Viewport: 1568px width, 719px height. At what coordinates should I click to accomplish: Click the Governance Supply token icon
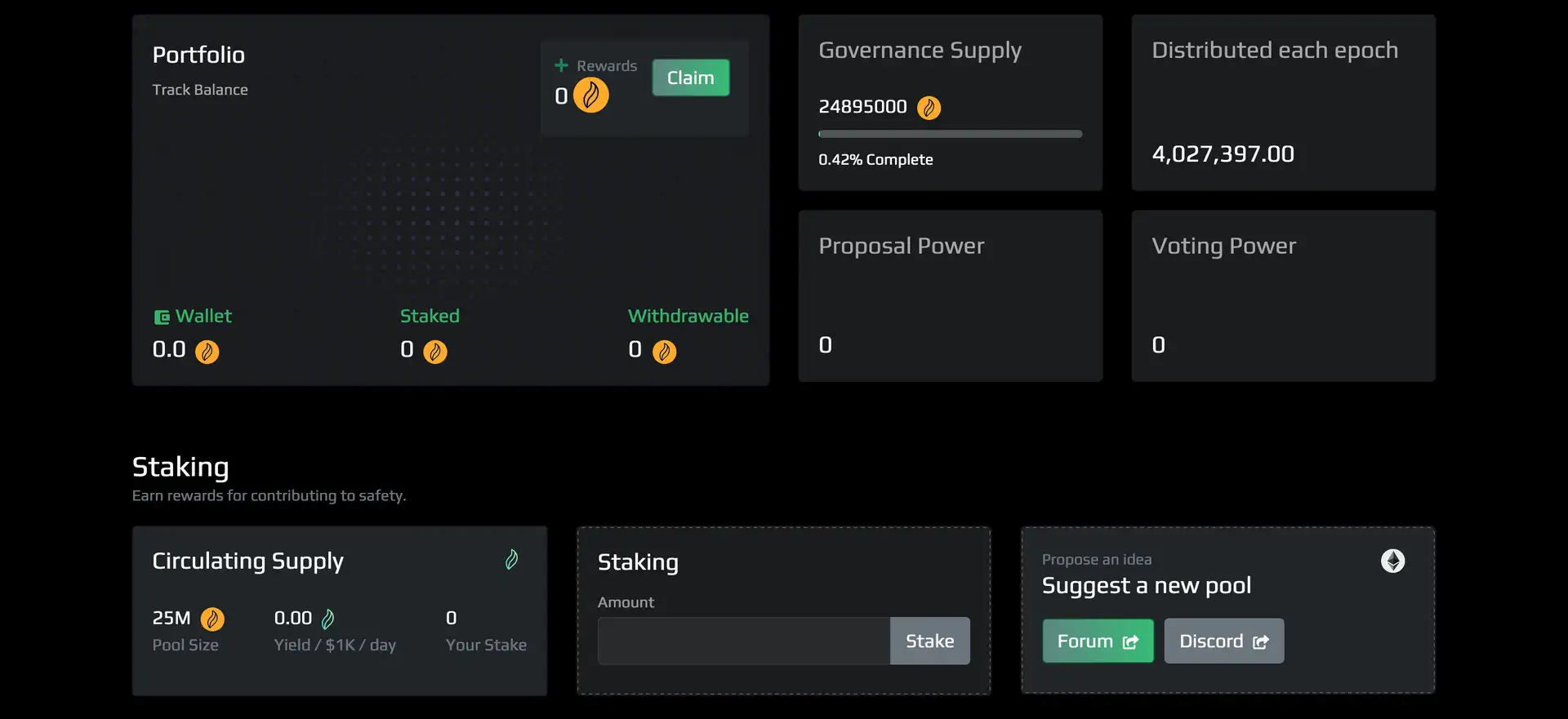929,108
